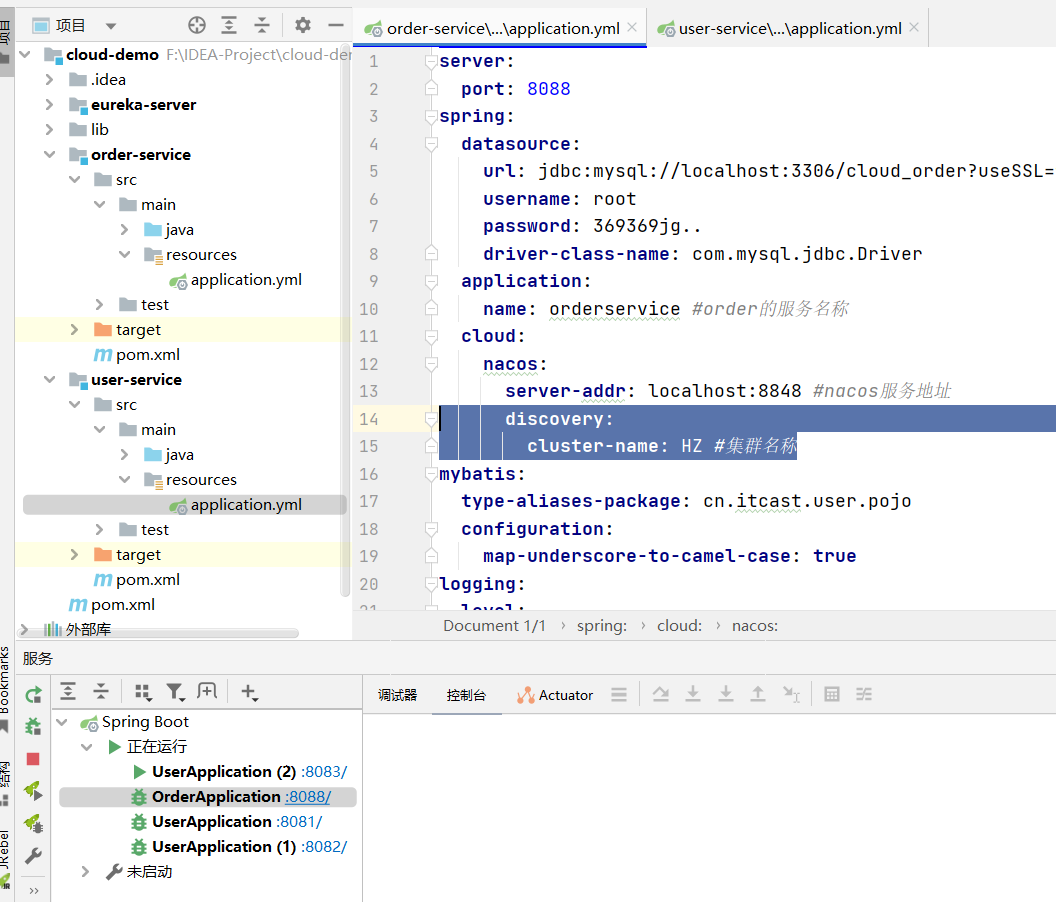Close the order-service application.yml tab
This screenshot has width=1056, height=902.
[x=632, y=28]
